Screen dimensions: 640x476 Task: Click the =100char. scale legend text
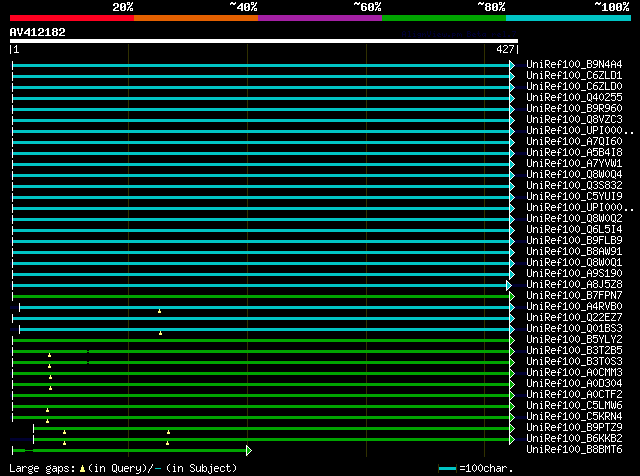pyautogui.click(x=486, y=469)
